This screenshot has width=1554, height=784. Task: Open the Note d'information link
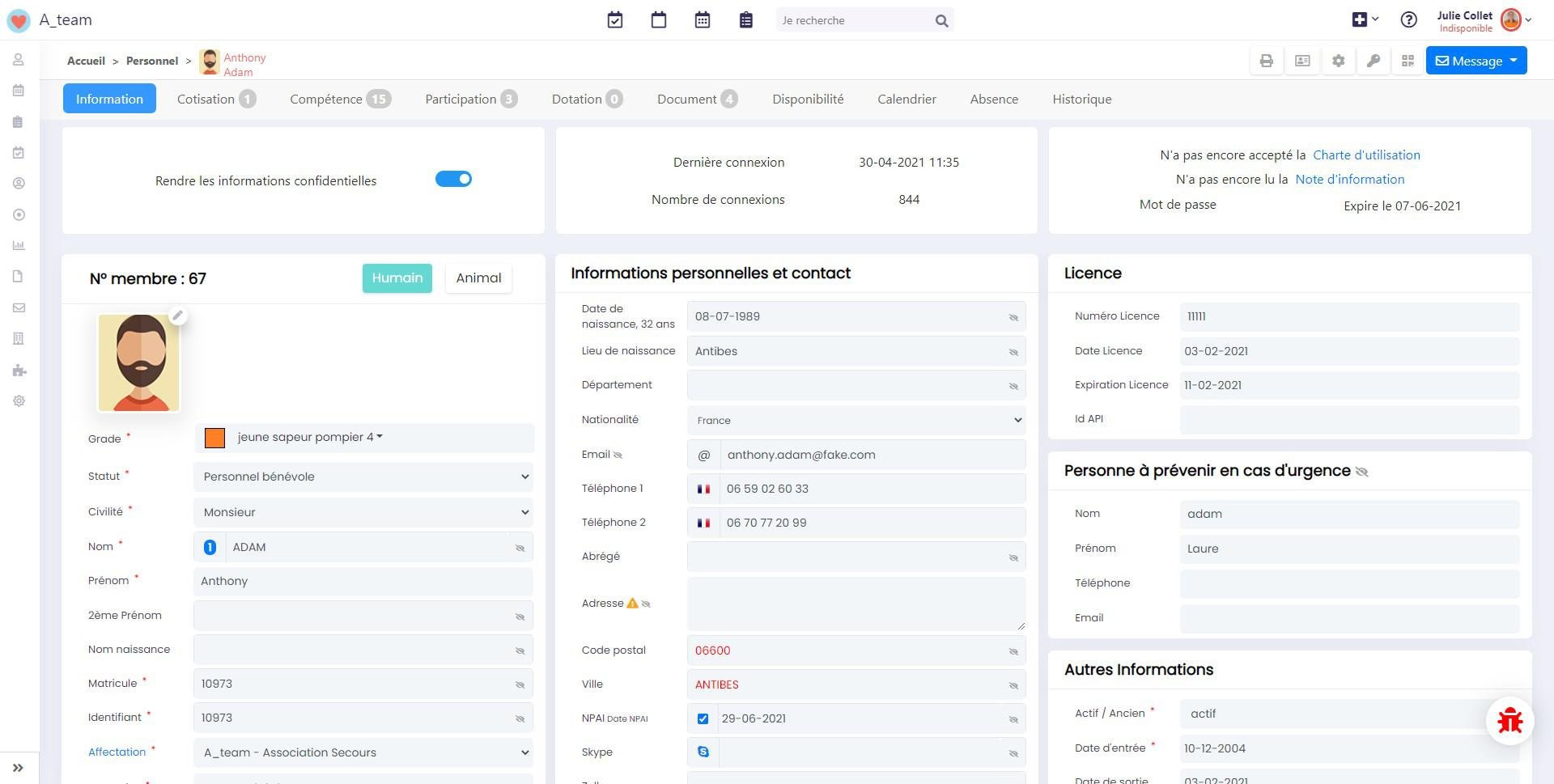tap(1350, 179)
